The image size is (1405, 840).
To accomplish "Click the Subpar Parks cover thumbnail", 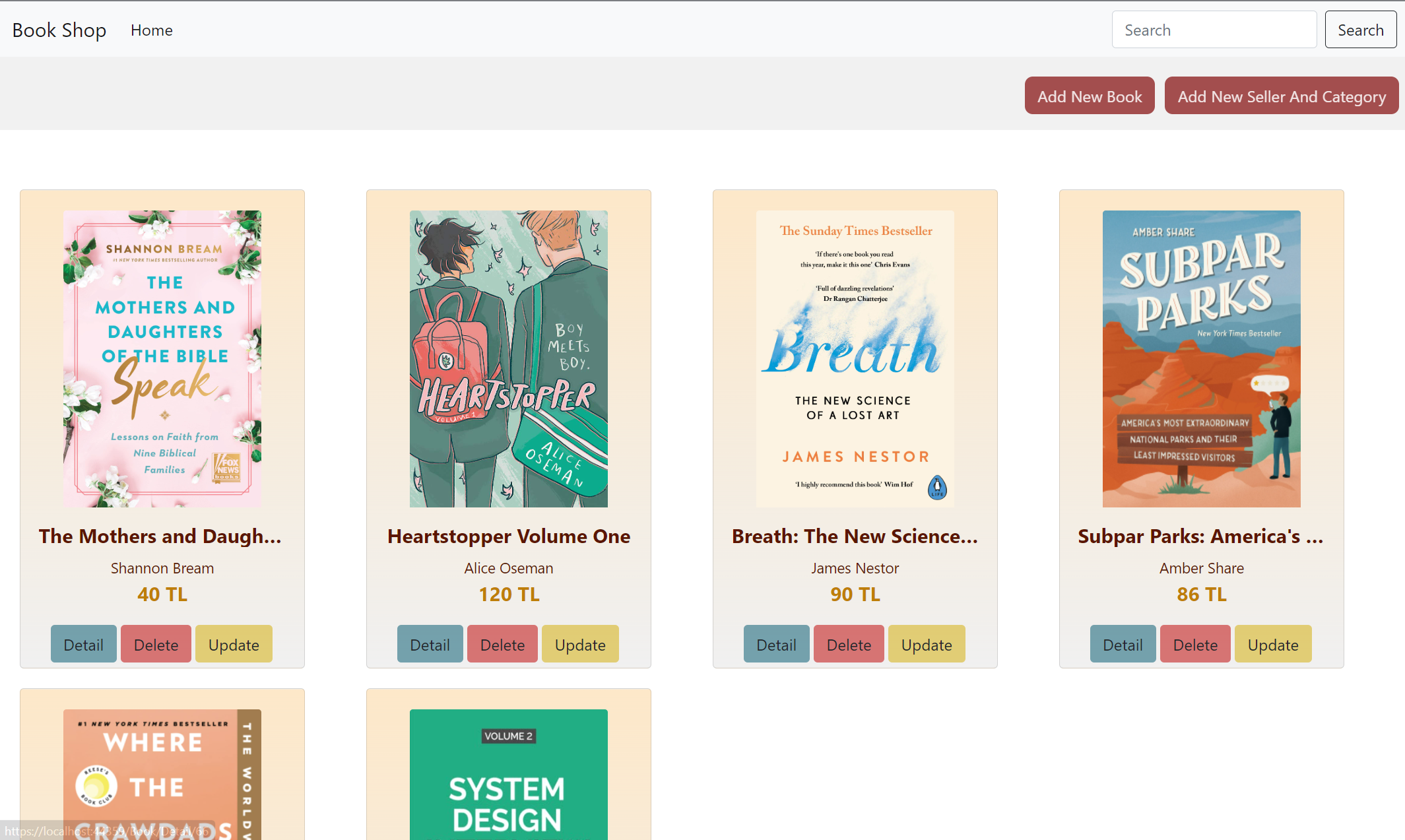I will [x=1201, y=358].
